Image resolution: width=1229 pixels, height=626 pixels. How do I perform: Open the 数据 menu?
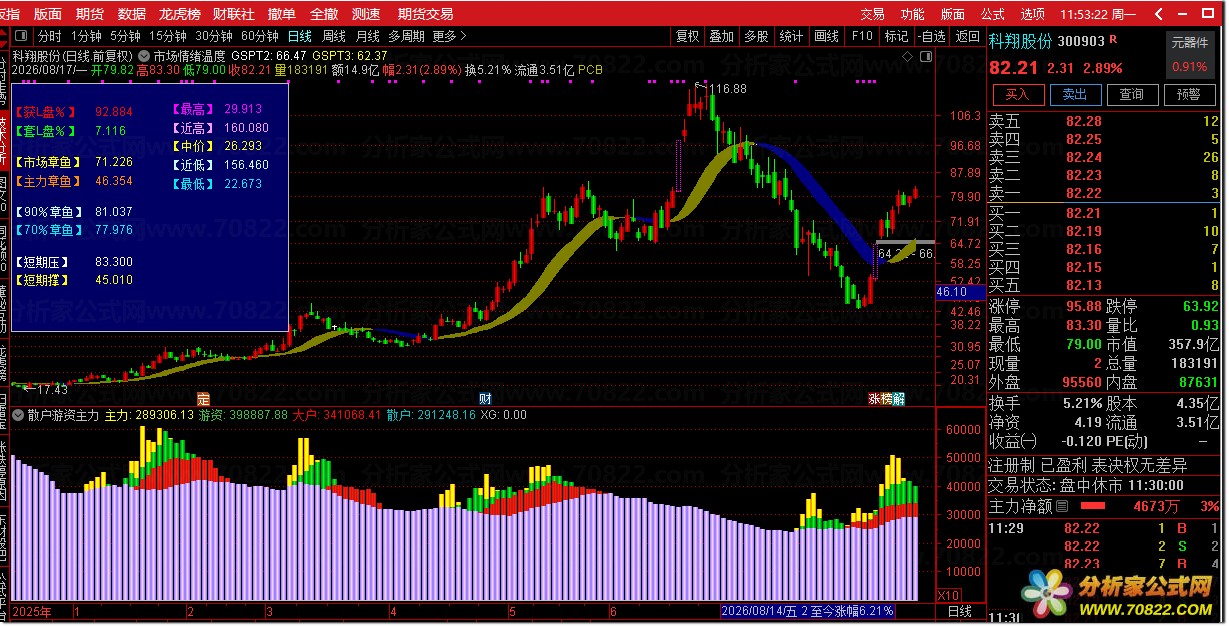(x=131, y=14)
